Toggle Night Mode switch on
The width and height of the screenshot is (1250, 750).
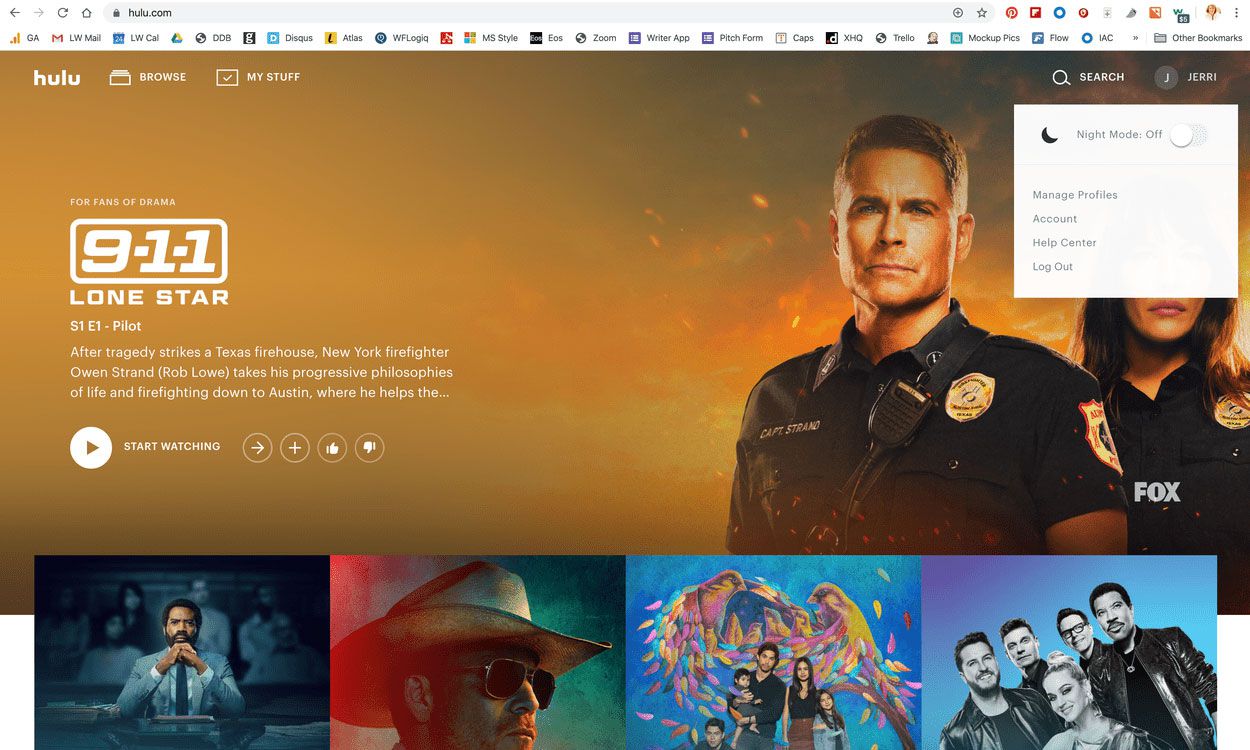[1188, 135]
